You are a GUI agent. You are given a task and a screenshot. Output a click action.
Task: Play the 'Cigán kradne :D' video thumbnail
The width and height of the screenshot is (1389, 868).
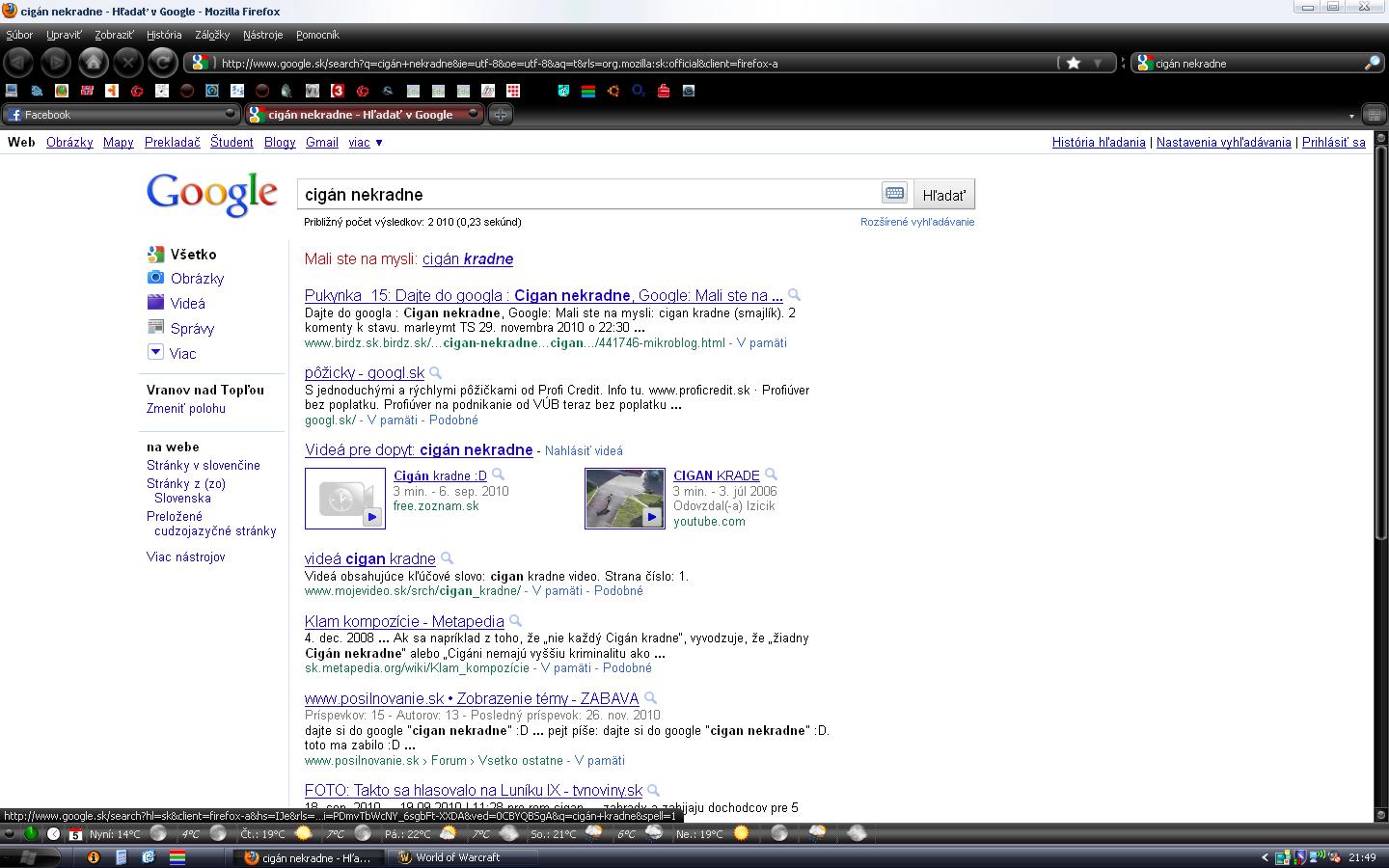pos(345,499)
